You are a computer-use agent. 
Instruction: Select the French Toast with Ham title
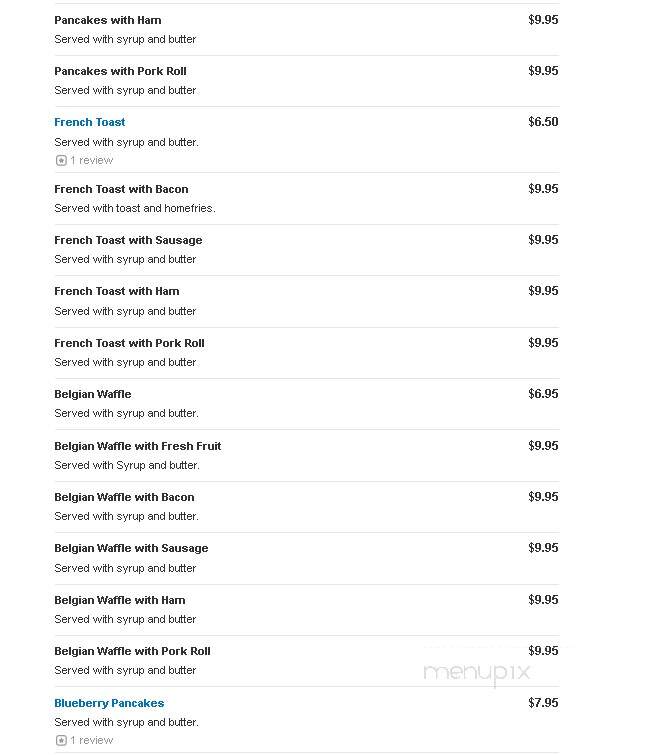[x=117, y=291]
